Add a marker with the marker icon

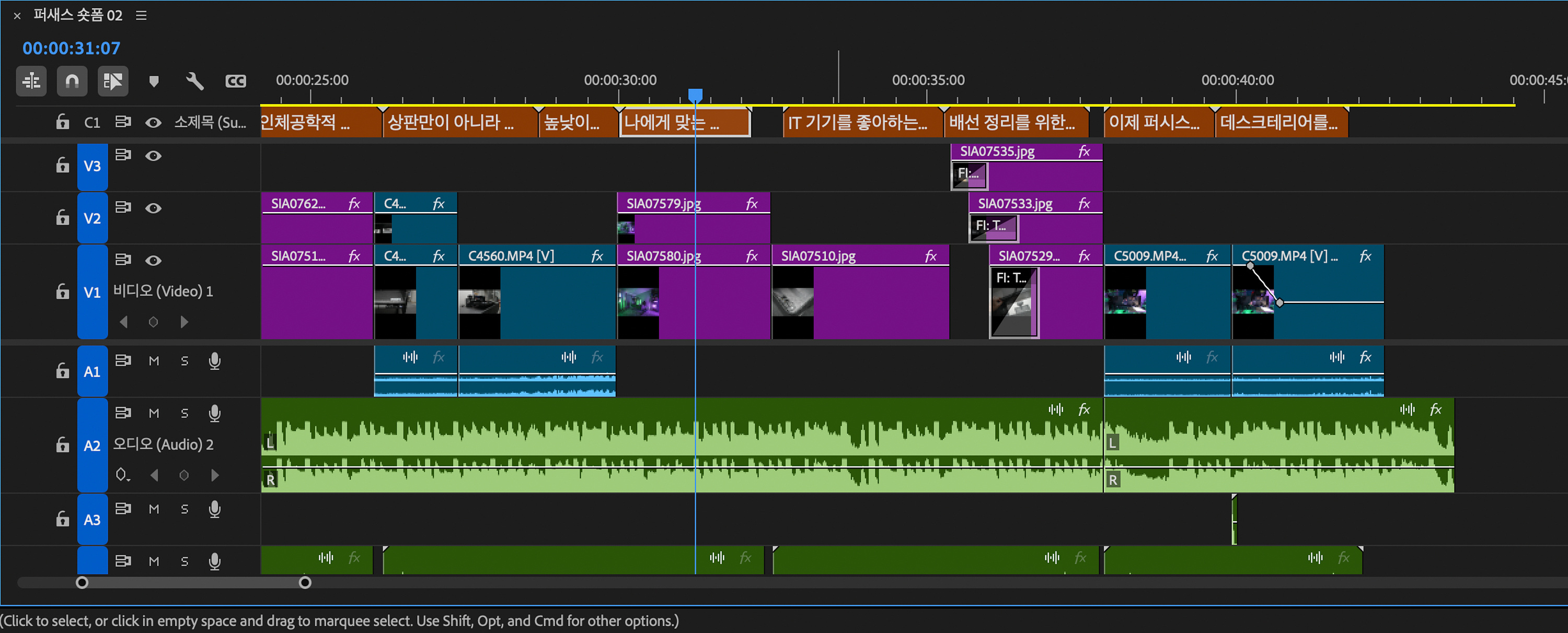[154, 81]
